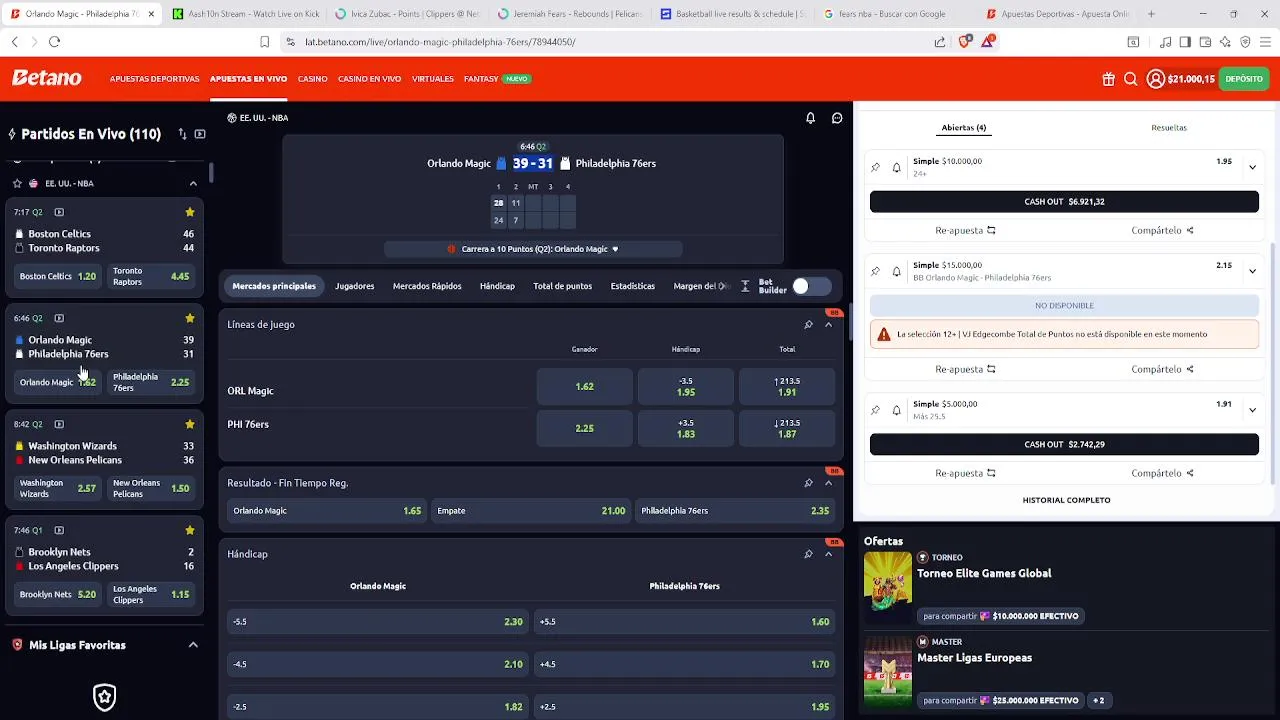
Task: Click bell icon on Simple $10.000,00 bet
Action: (x=896, y=167)
